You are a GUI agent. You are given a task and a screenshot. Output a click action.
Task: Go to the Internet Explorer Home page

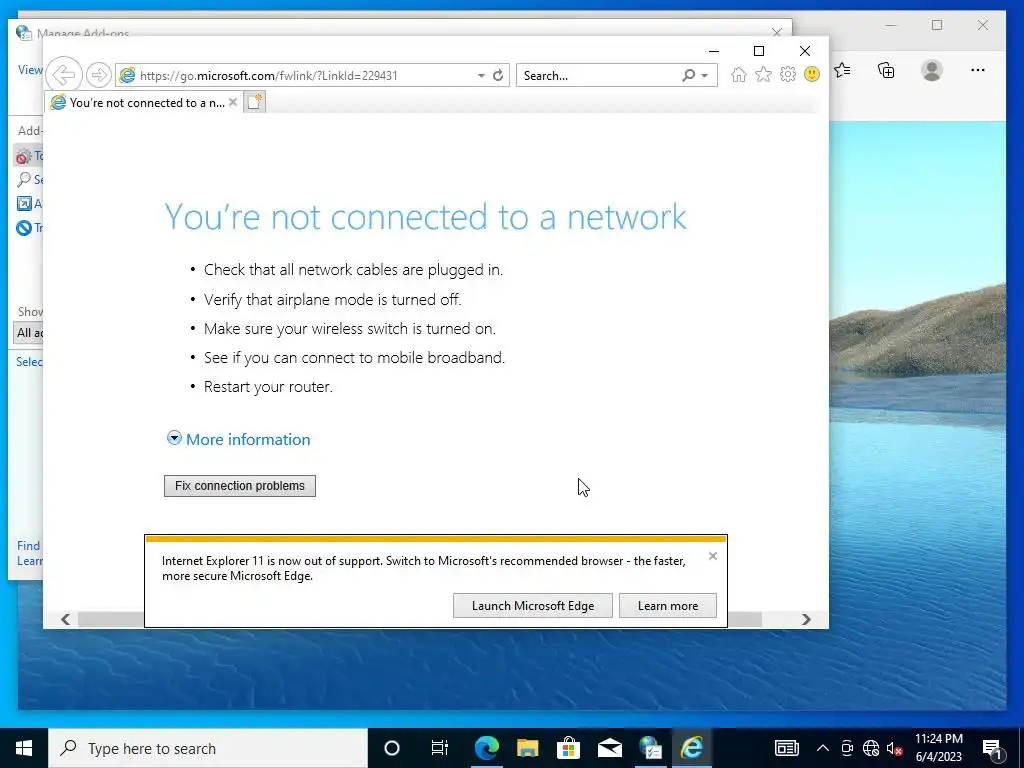pyautogui.click(x=739, y=74)
